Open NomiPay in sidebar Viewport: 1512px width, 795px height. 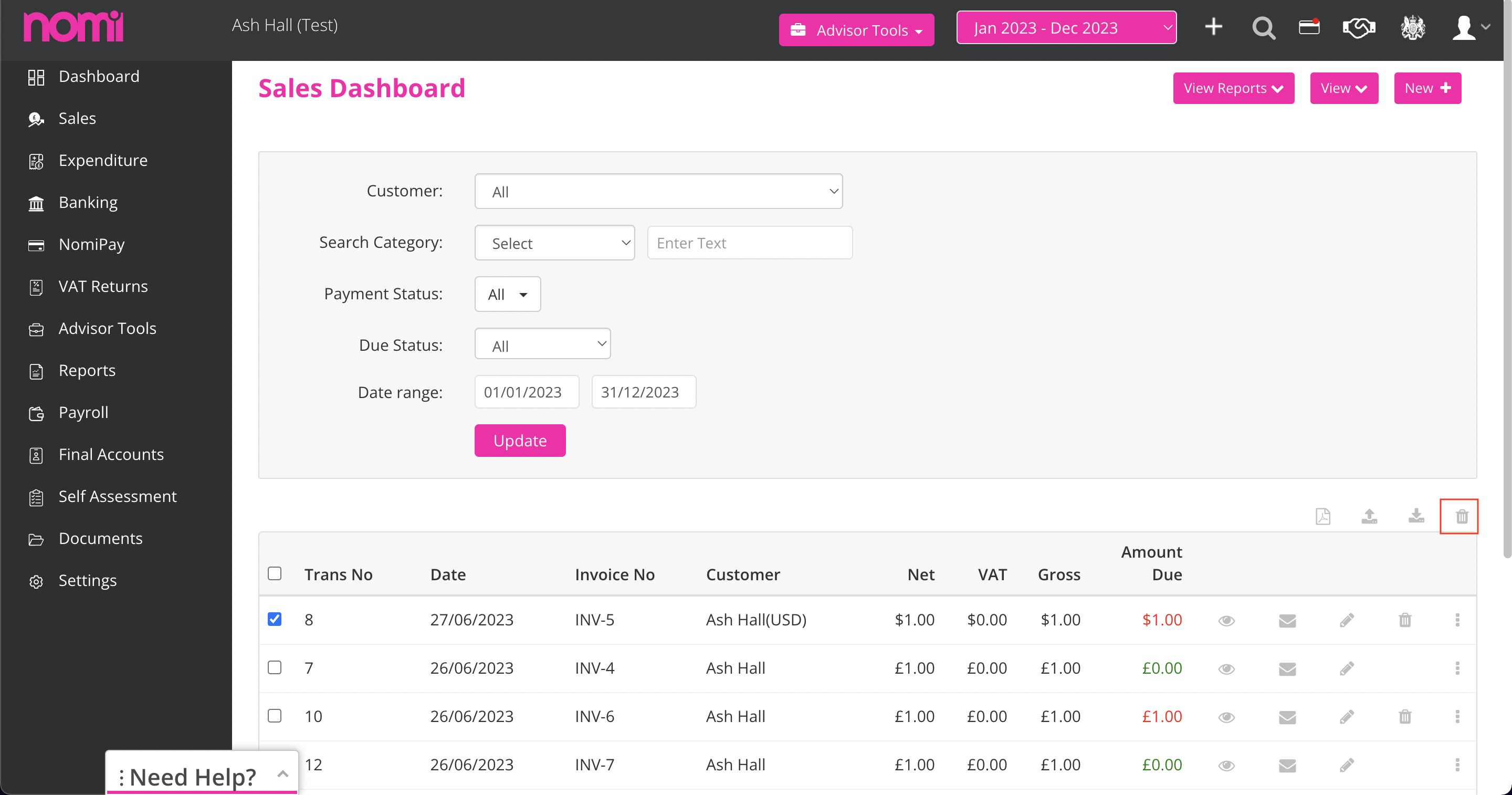point(91,244)
